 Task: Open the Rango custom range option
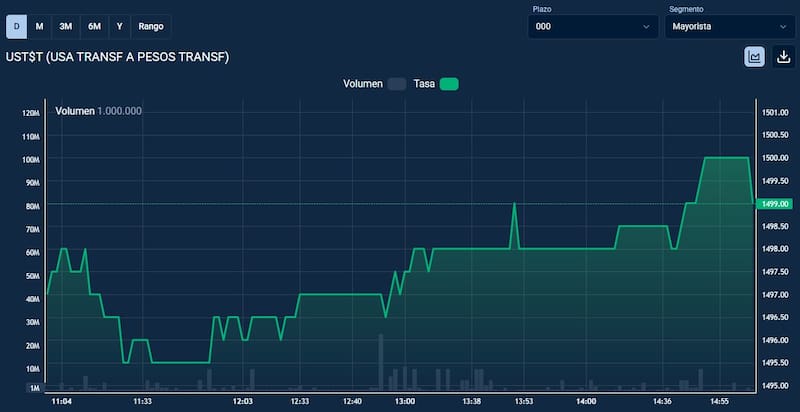(151, 27)
